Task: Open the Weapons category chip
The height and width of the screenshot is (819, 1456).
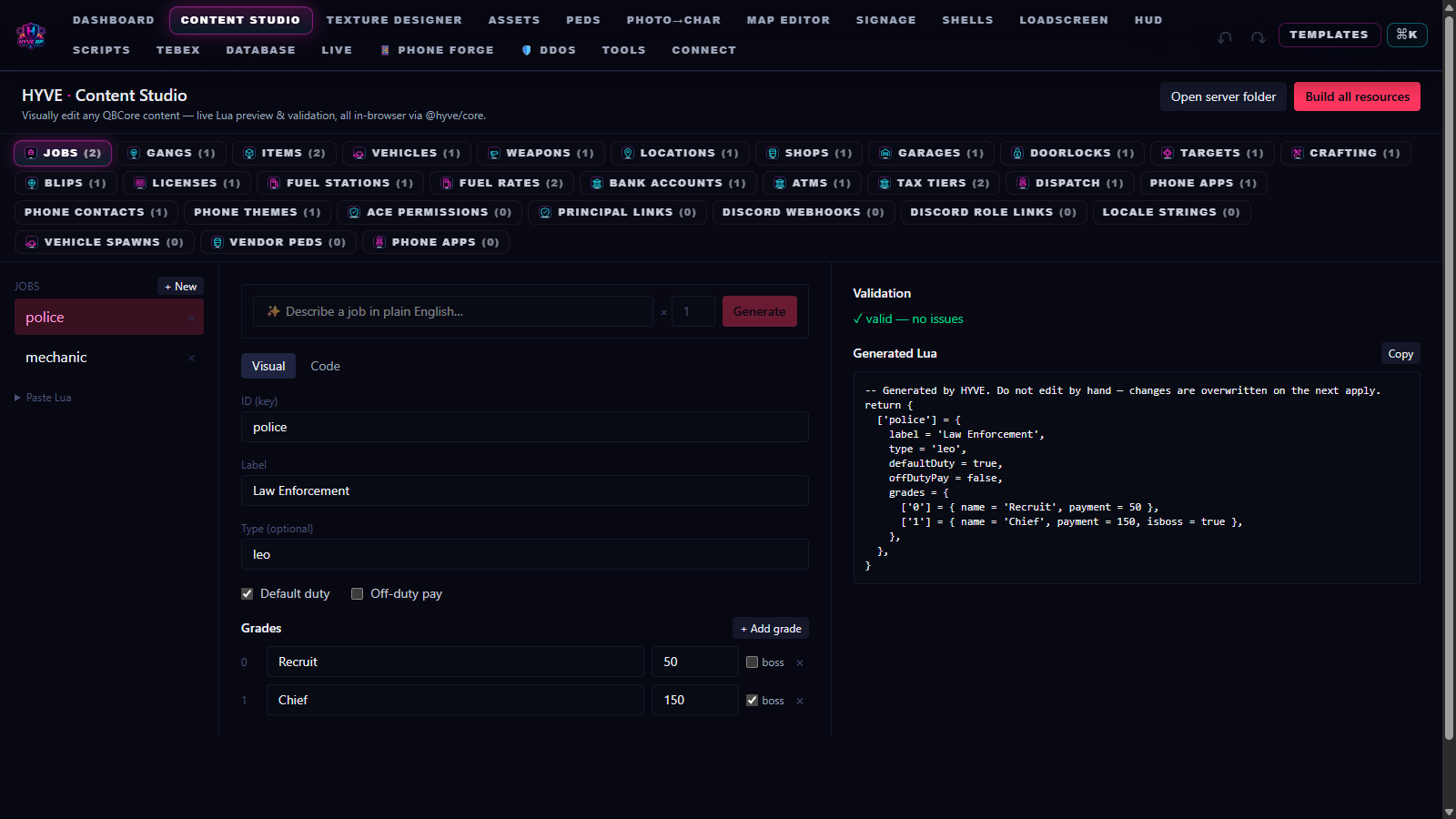Action: 541,153
